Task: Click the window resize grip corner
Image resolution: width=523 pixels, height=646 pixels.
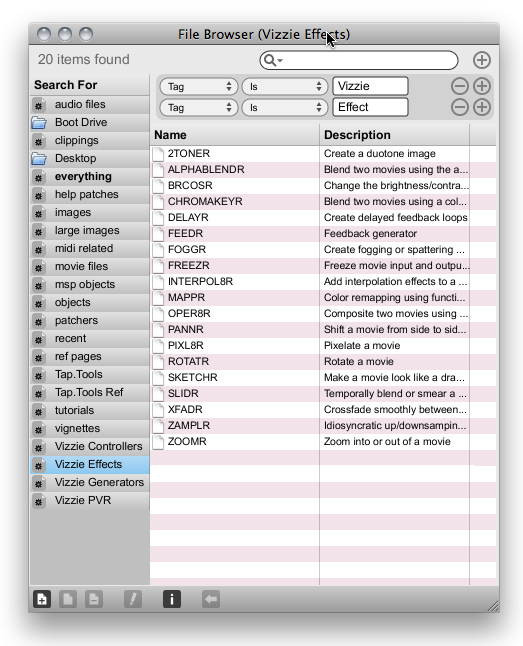Action: (493, 606)
